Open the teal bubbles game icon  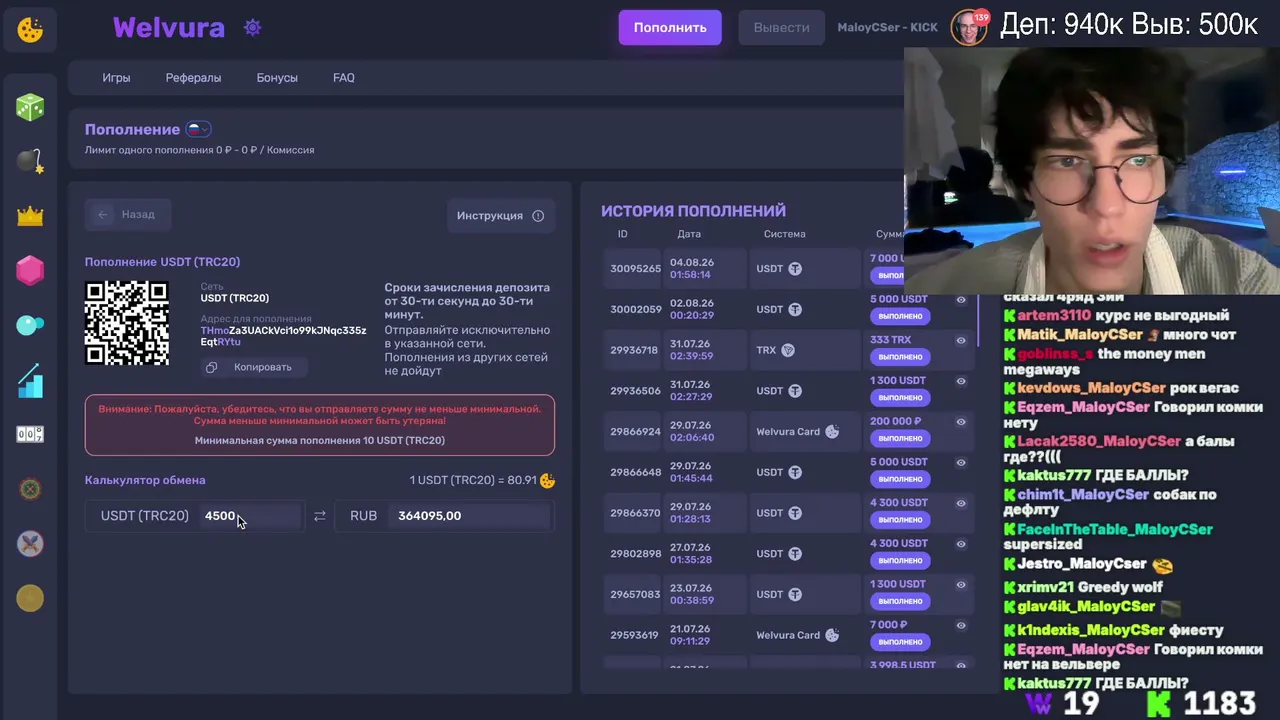click(x=30, y=325)
